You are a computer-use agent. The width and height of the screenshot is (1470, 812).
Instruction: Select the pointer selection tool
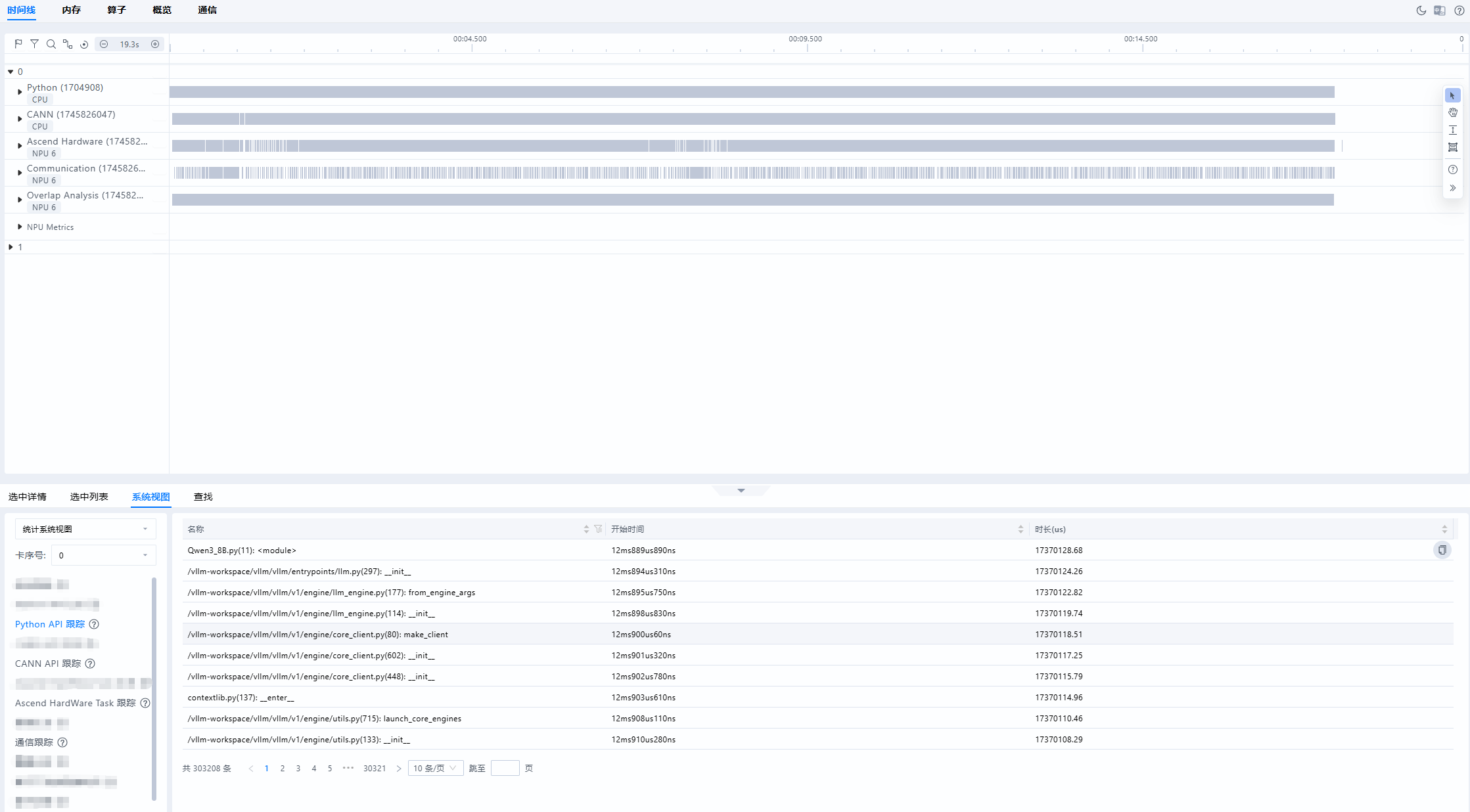pyautogui.click(x=1453, y=95)
